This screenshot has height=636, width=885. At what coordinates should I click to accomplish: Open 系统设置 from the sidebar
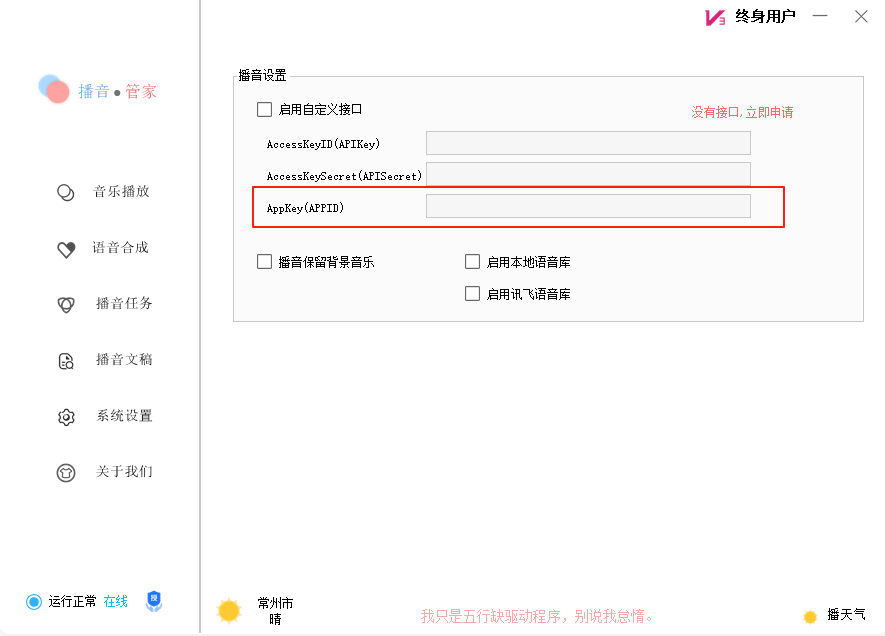pos(124,416)
